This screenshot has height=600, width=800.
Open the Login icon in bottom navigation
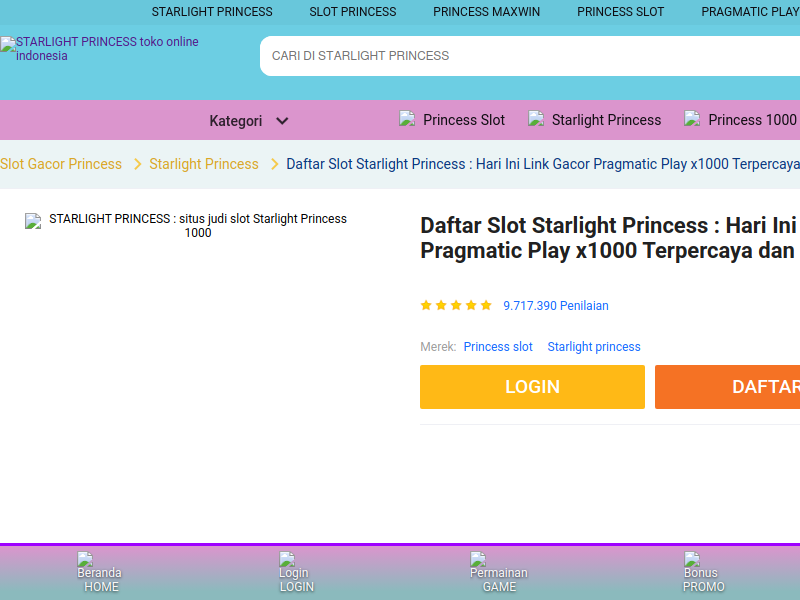click(287, 559)
